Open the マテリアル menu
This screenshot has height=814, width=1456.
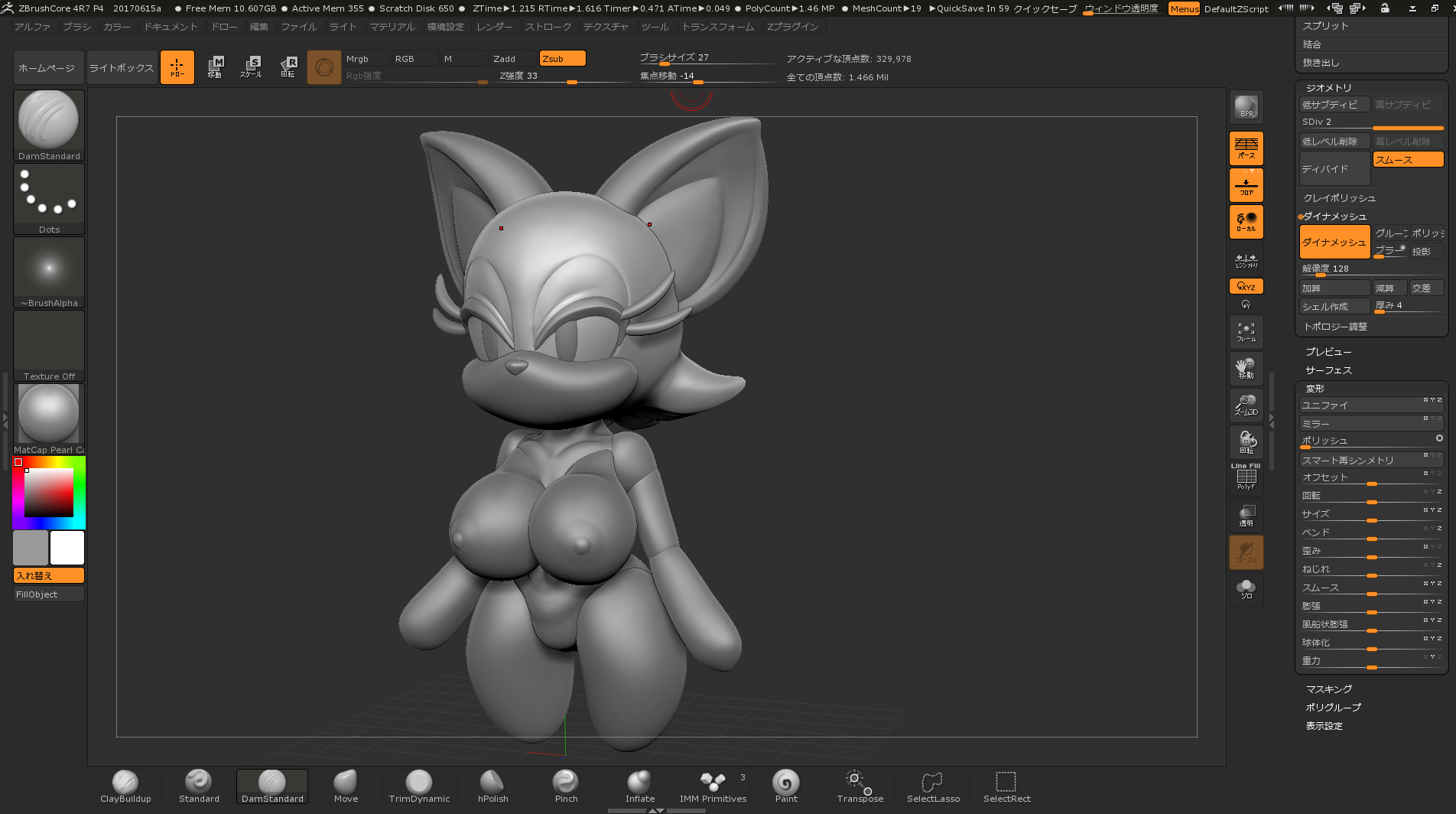pyautogui.click(x=392, y=27)
